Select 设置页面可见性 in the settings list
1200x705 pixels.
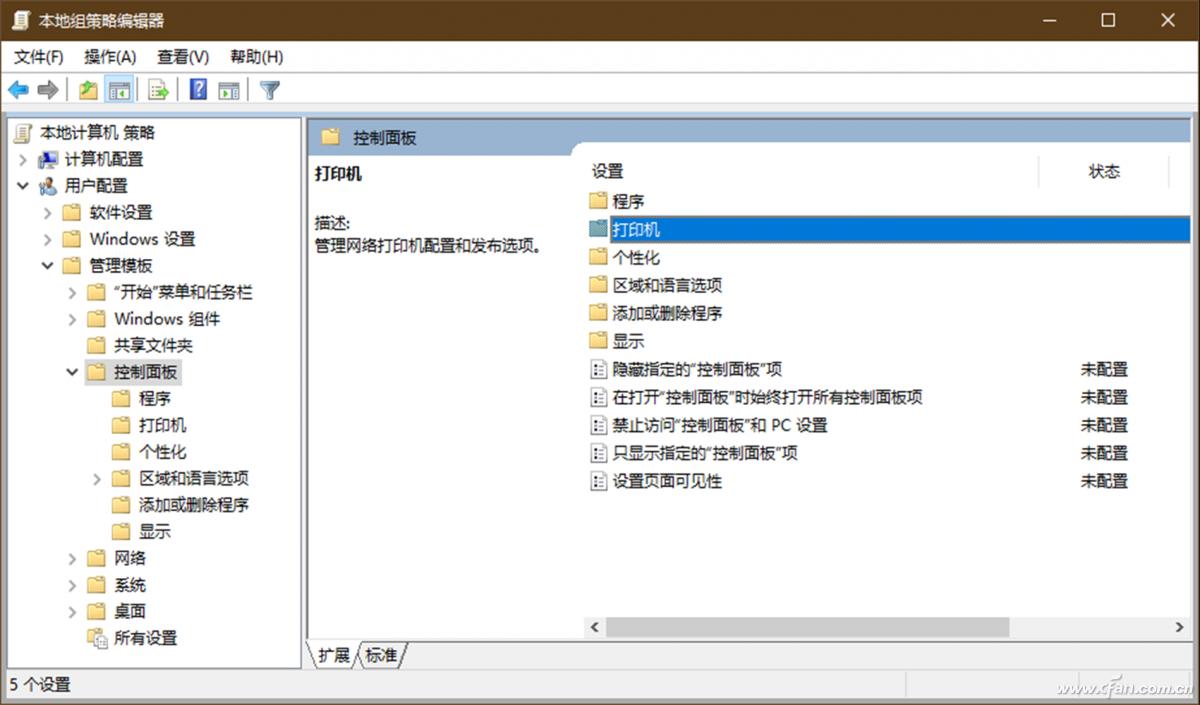666,481
